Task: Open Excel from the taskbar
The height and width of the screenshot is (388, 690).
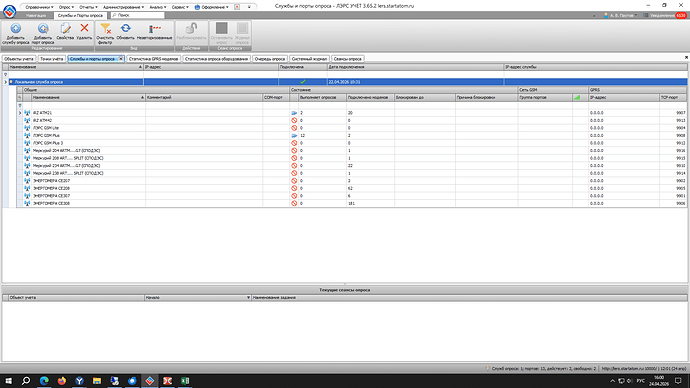Action: tap(185, 381)
